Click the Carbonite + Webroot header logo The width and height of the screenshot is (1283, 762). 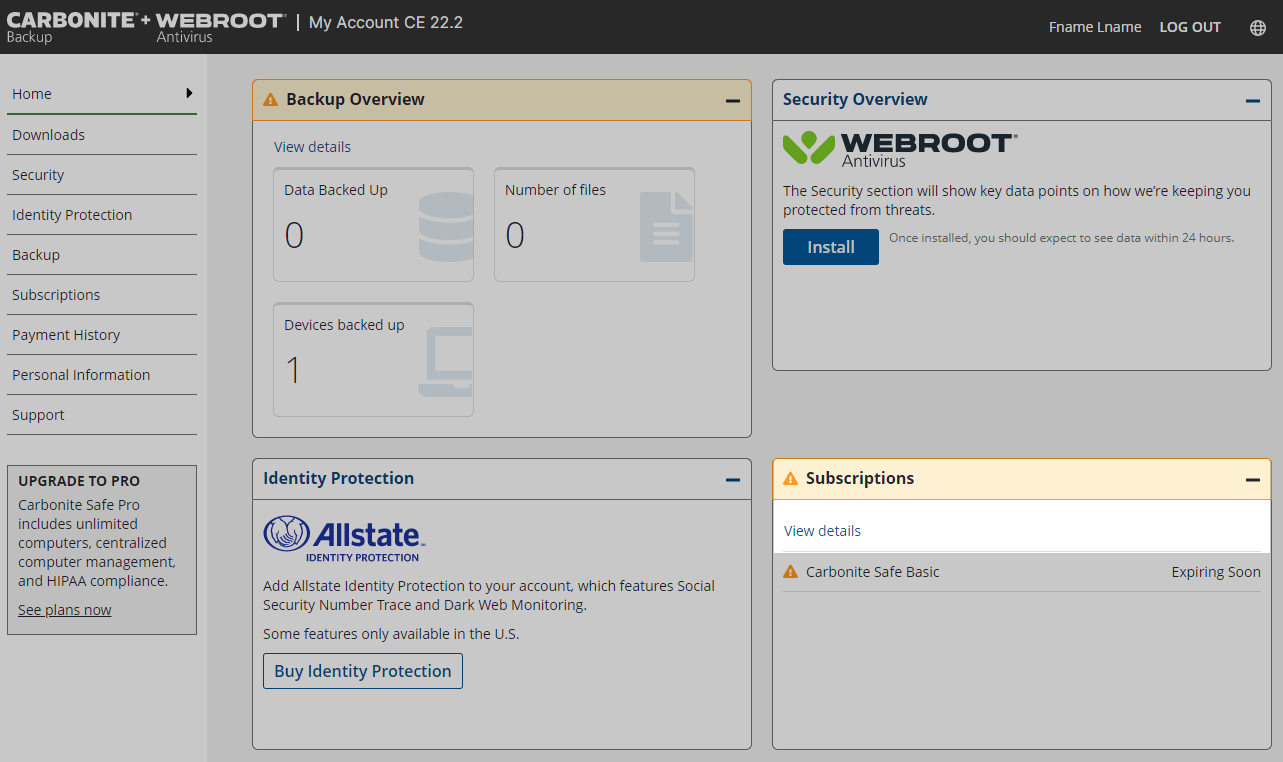146,28
